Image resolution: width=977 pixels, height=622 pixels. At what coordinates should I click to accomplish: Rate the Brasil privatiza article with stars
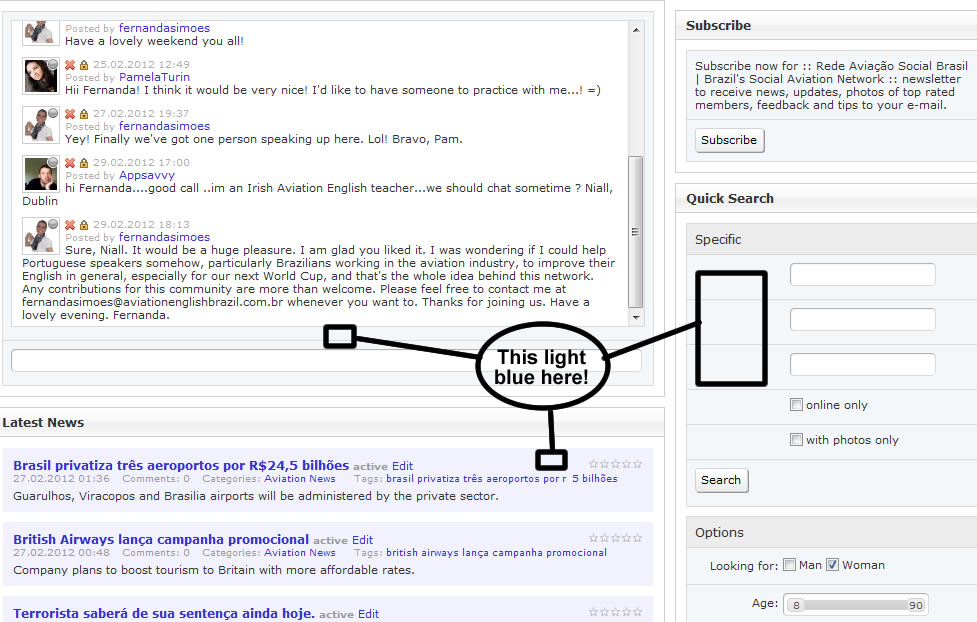(x=614, y=464)
